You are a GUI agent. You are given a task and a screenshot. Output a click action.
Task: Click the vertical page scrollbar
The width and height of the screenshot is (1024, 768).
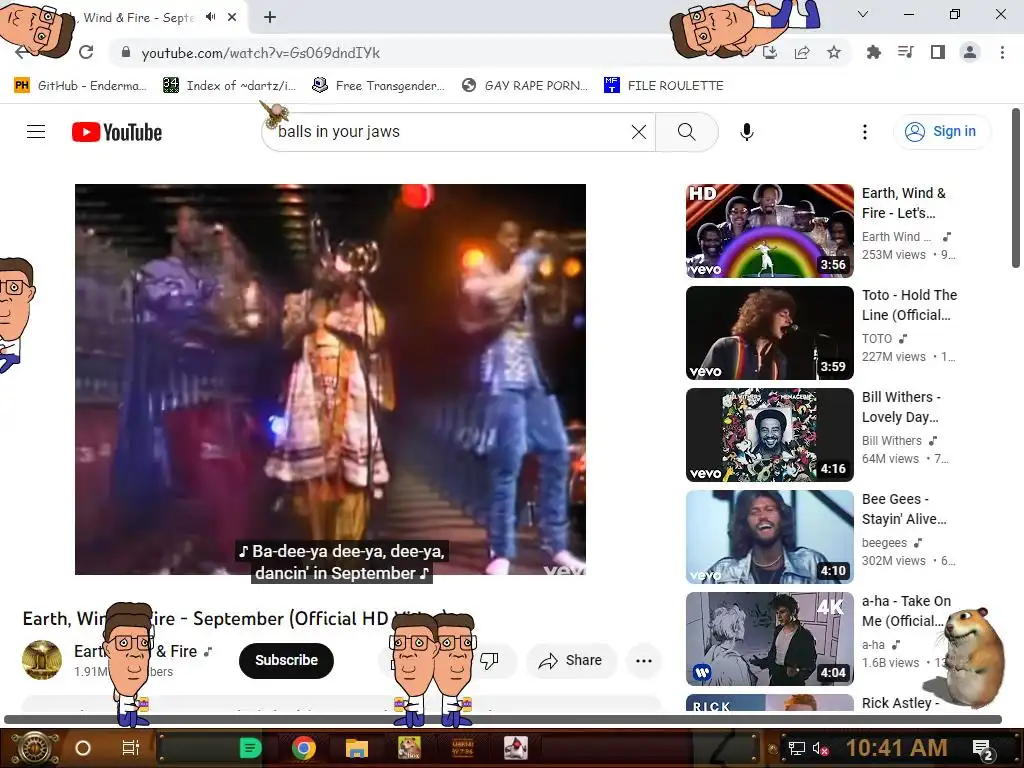pyautogui.click(x=1016, y=188)
